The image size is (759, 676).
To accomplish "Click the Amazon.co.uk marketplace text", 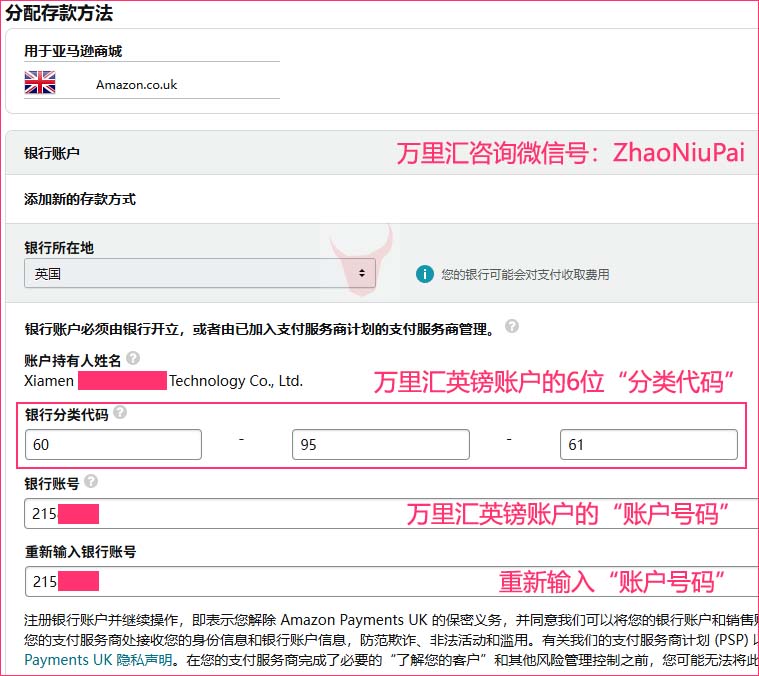I will [x=137, y=85].
